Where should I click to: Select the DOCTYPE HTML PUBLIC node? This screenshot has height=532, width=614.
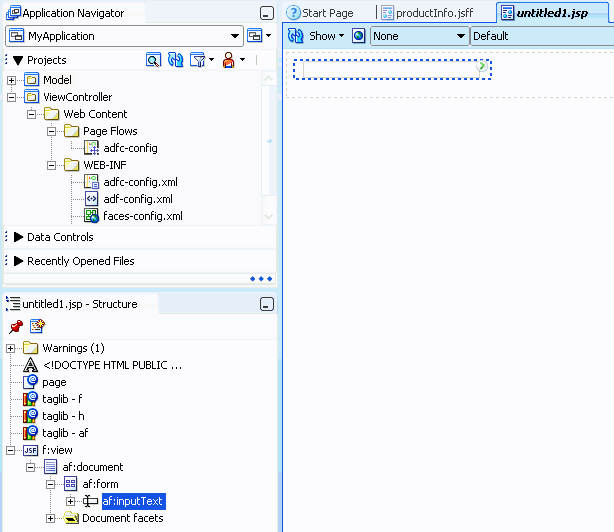pos(112,365)
